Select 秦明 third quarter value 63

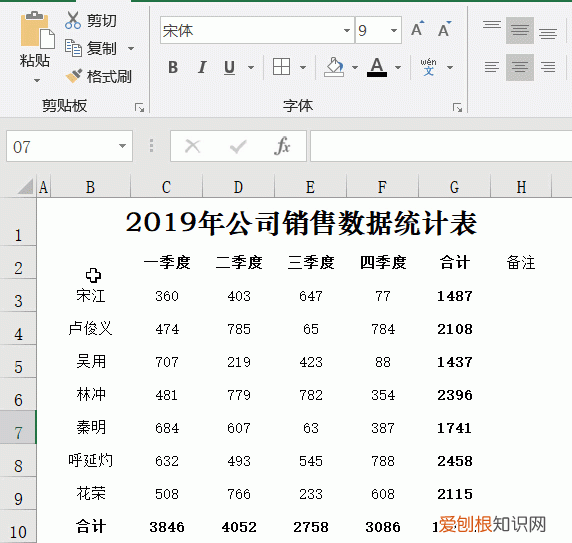[310, 428]
